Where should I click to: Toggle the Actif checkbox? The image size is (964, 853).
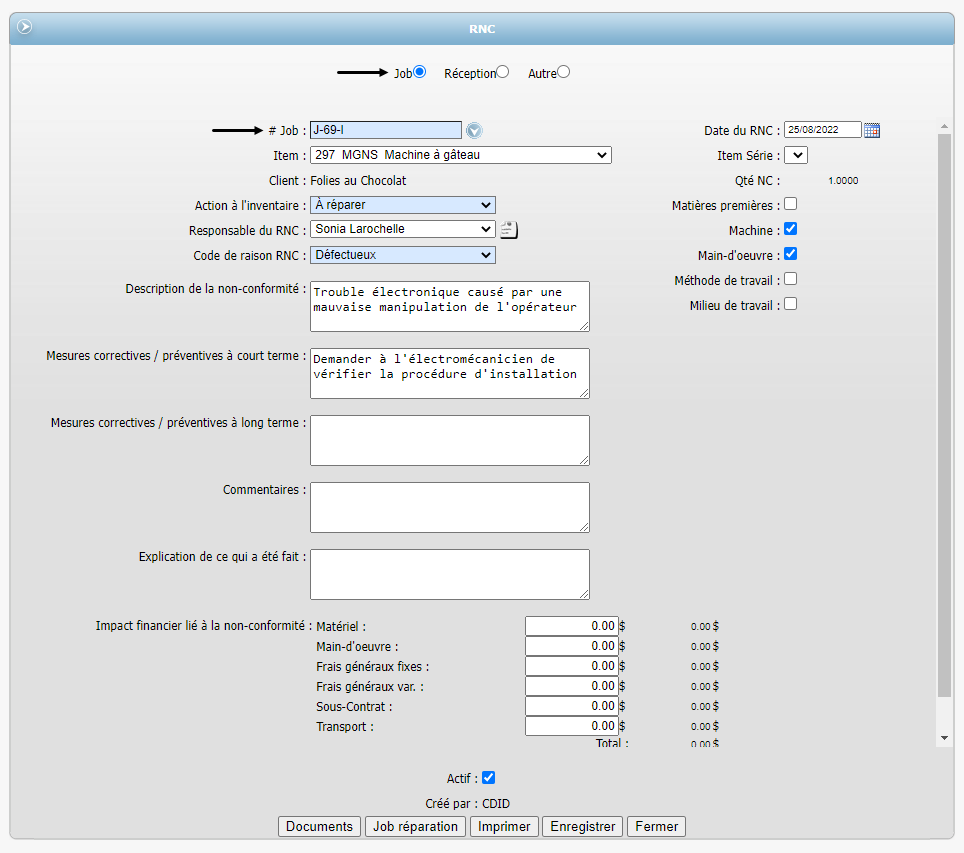(488, 778)
